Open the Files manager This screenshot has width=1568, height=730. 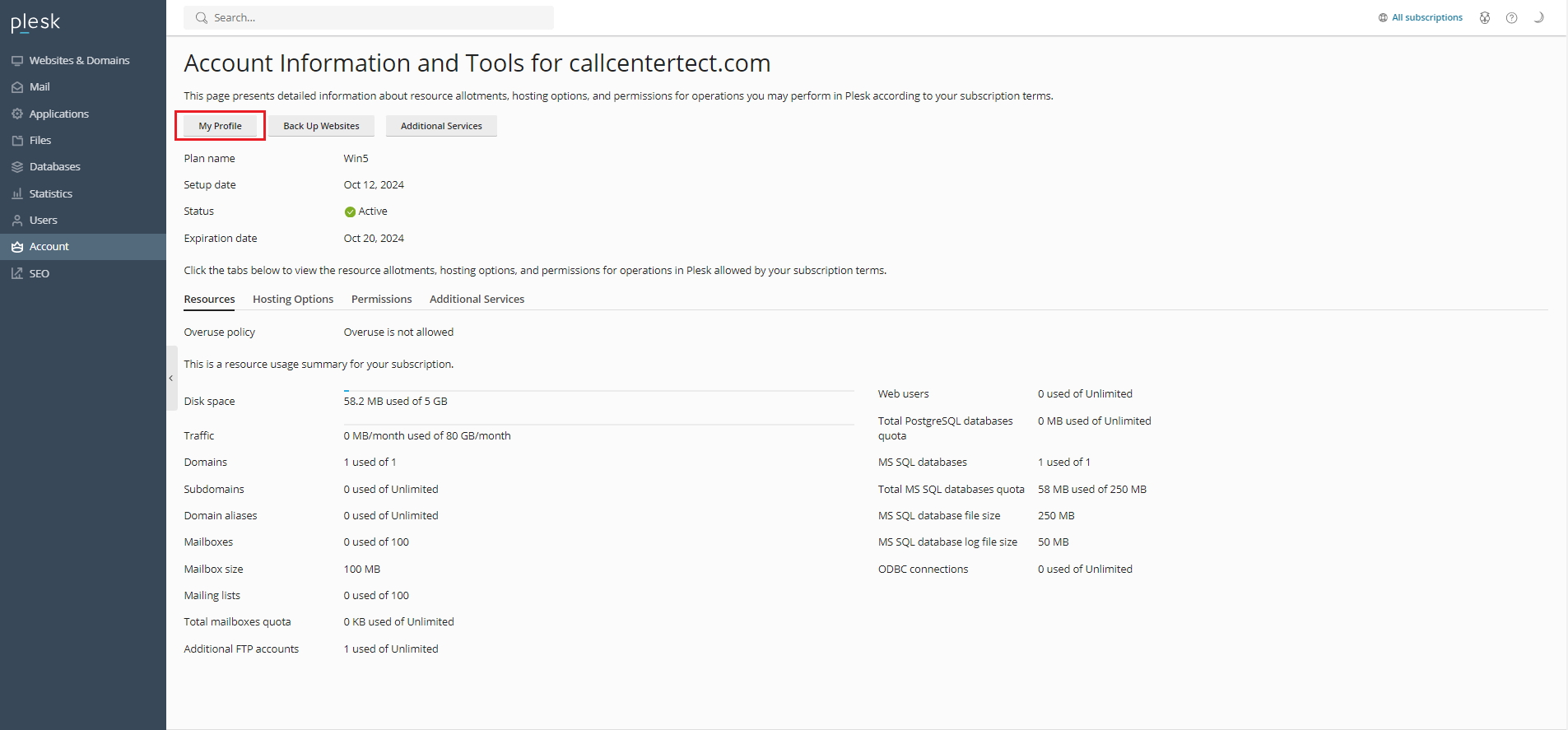40,141
